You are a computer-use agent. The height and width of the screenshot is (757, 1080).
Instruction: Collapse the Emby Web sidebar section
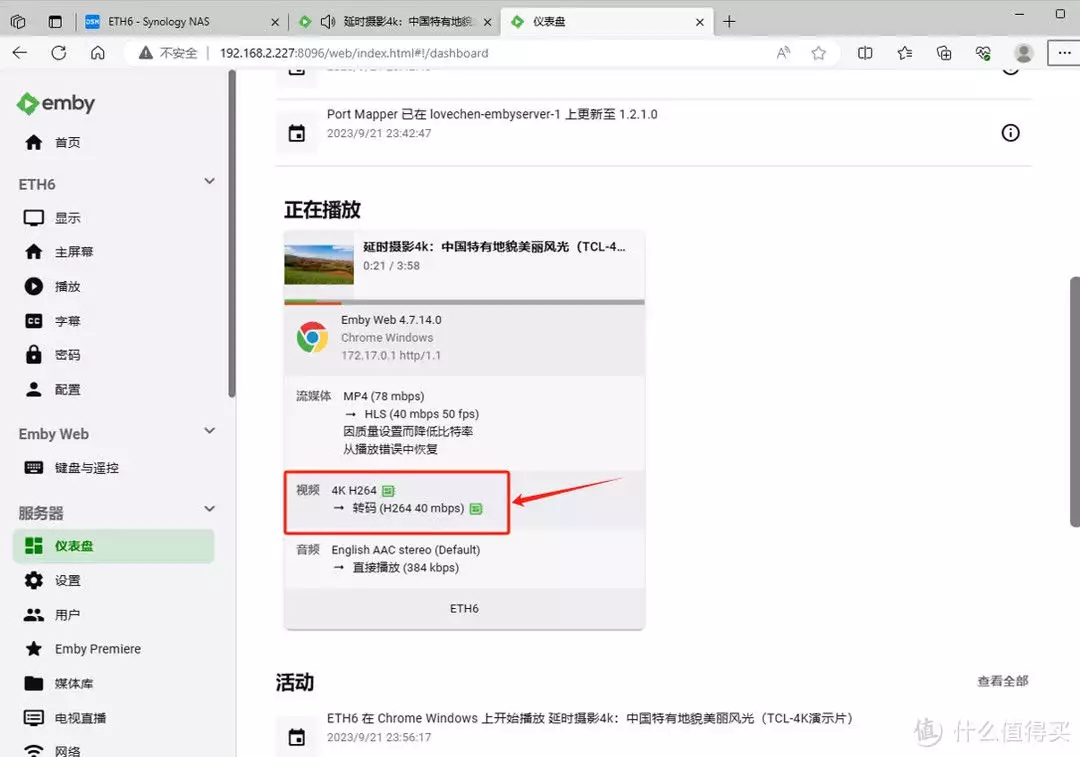pyautogui.click(x=209, y=431)
